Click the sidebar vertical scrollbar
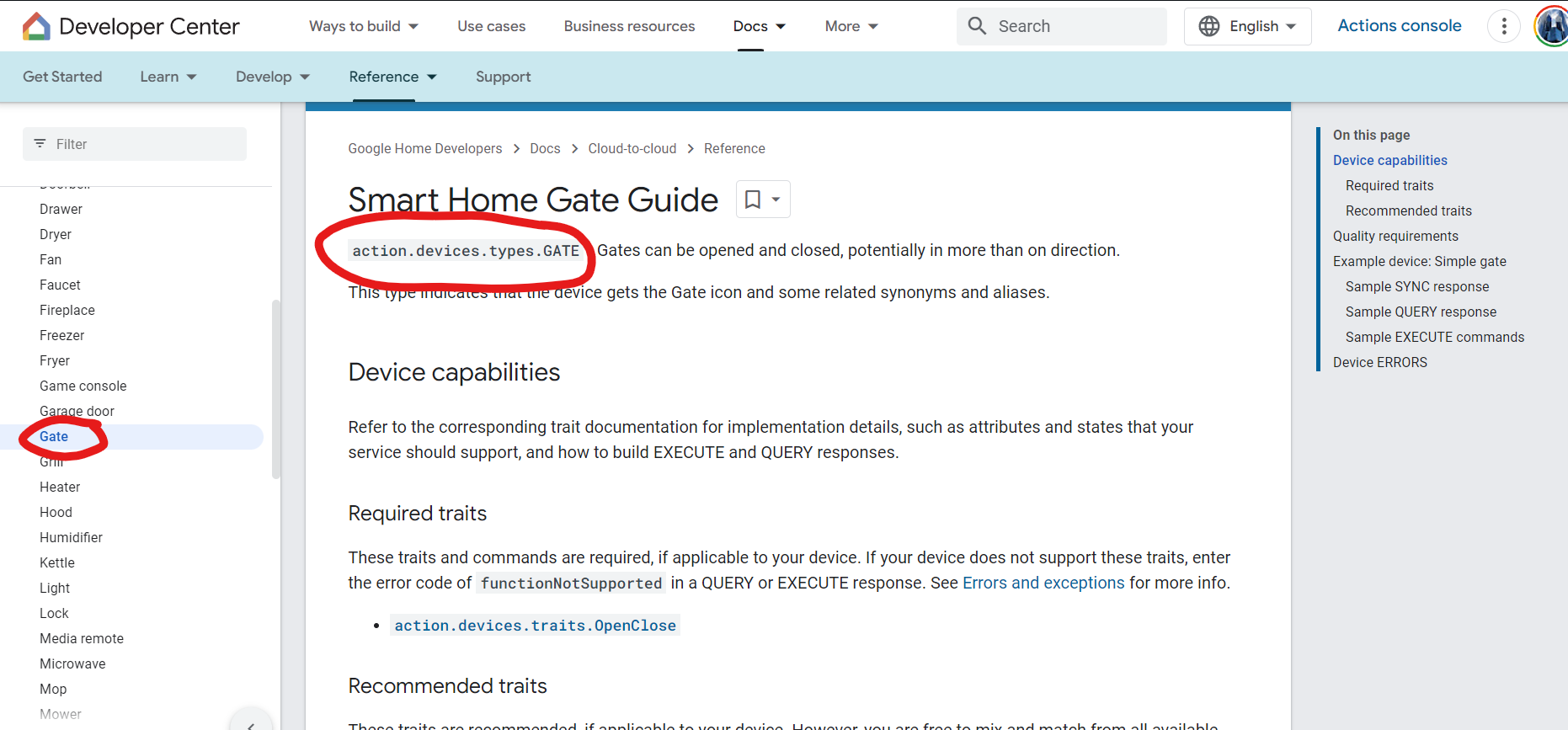The width and height of the screenshot is (1568, 730). [275, 389]
